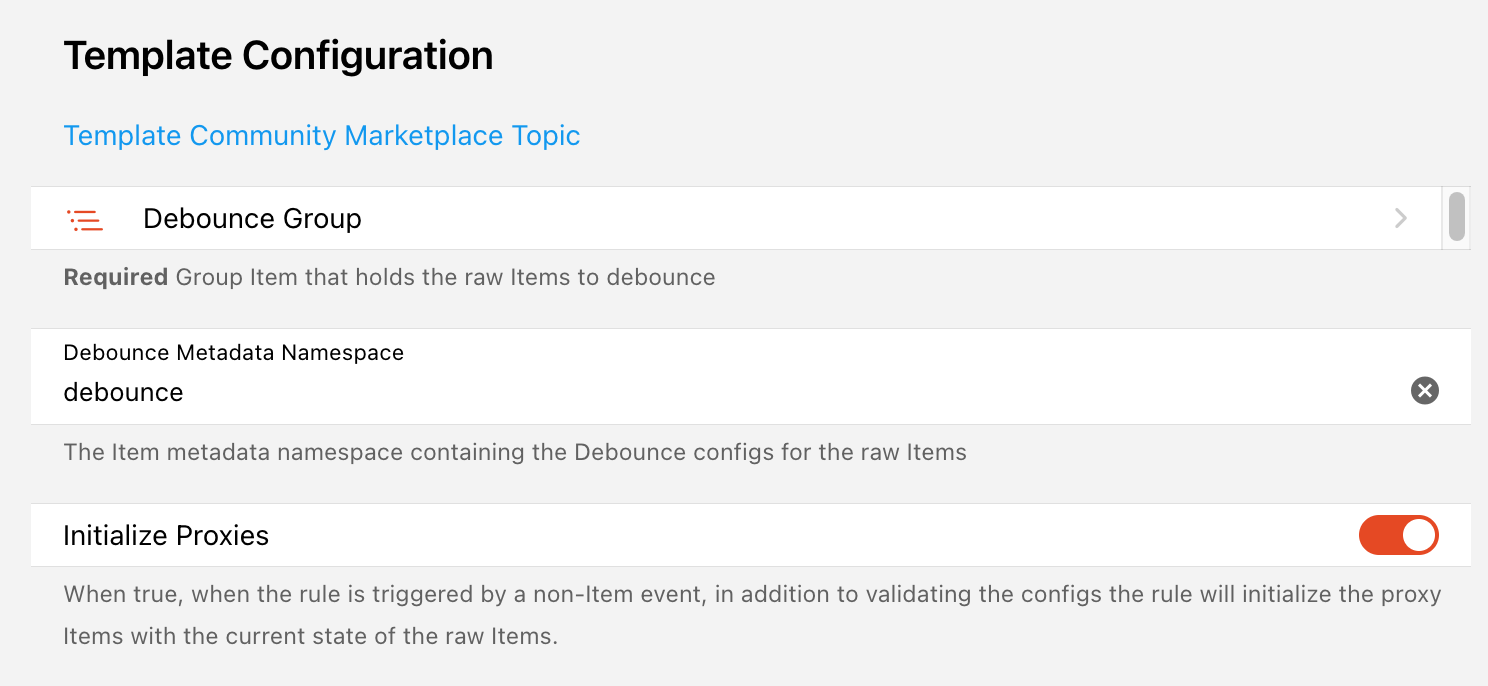Viewport: 1488px width, 686px height.
Task: Click the 'debounce' value text in the field
Action: (123, 392)
